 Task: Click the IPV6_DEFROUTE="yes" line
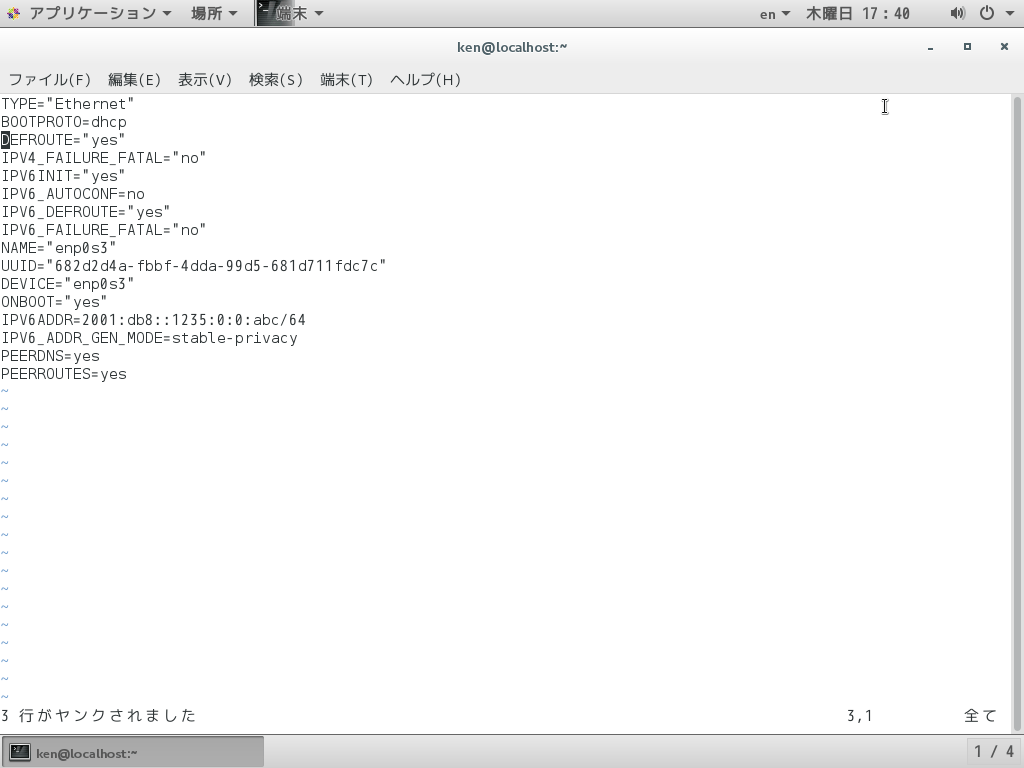click(x=86, y=212)
